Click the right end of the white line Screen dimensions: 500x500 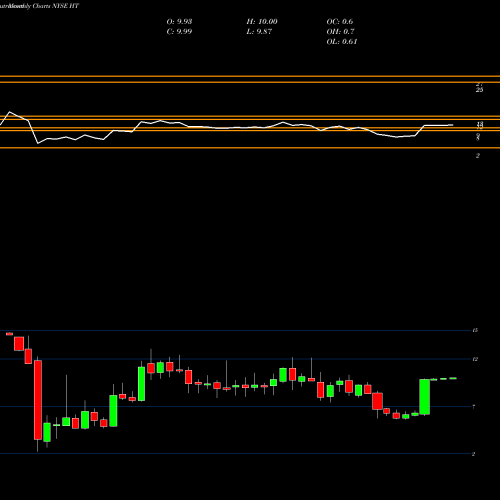(x=452, y=125)
